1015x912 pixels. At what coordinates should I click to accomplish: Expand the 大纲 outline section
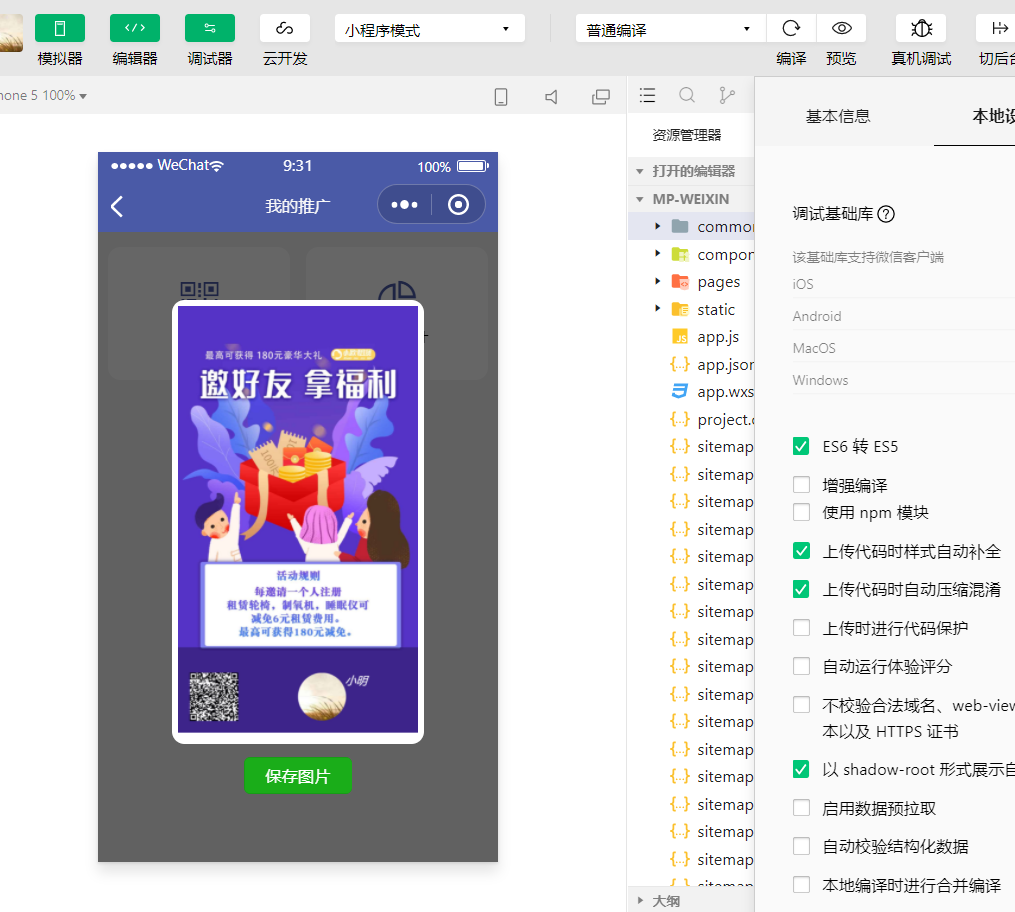point(691,900)
